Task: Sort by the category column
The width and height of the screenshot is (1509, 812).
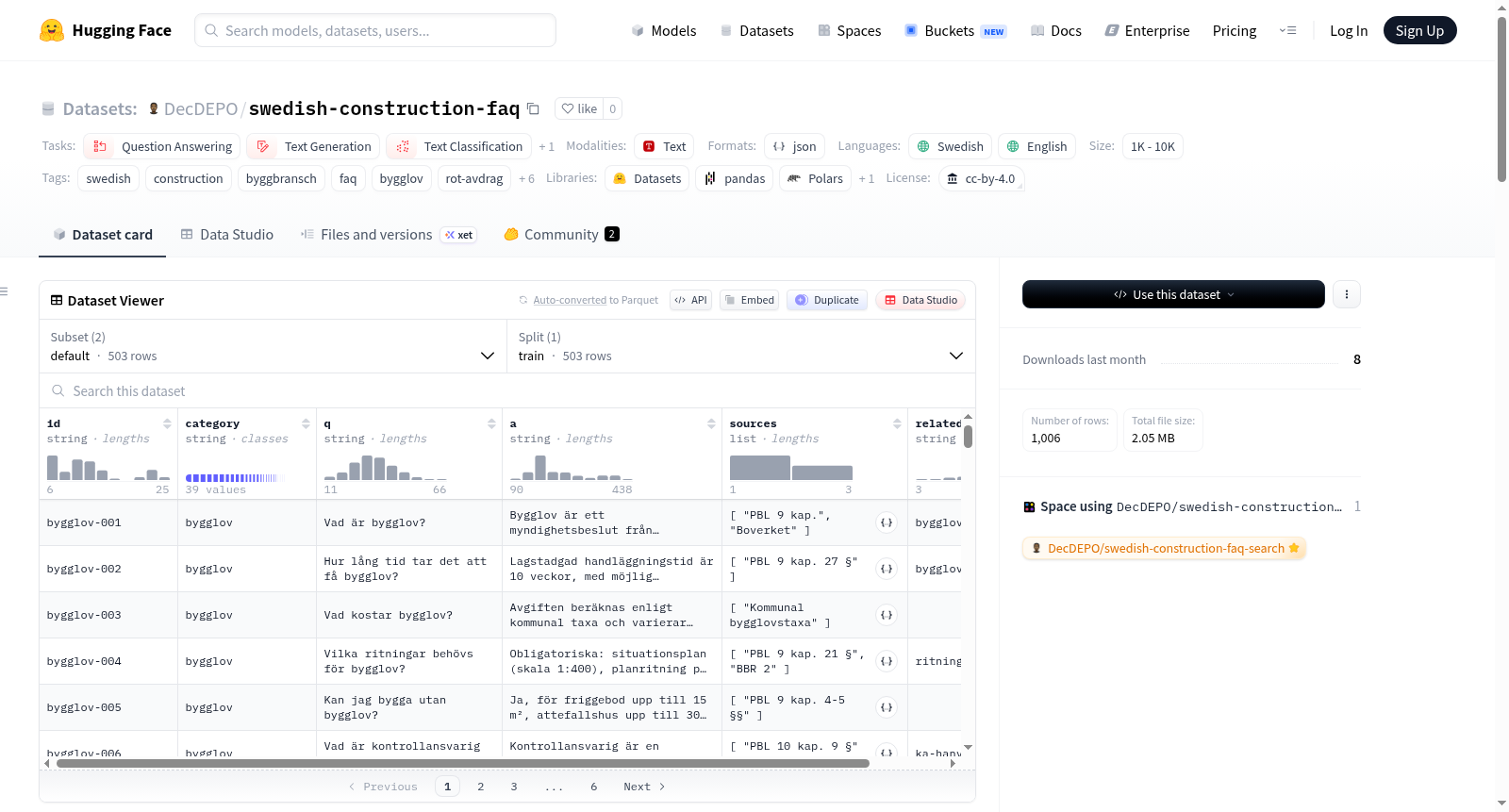Action: pos(306,423)
